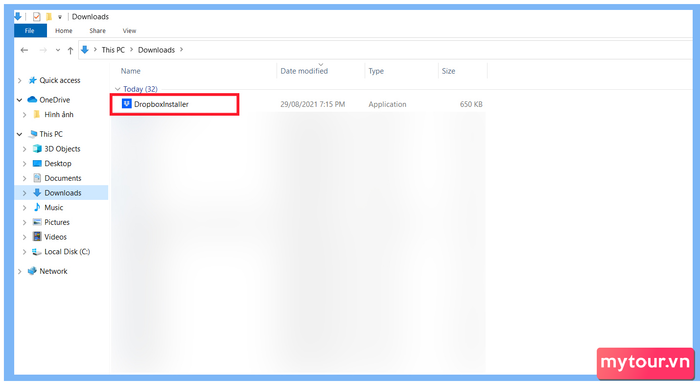This screenshot has height=387, width=700.
Task: Click the Quick access star icon
Action: coord(32,80)
